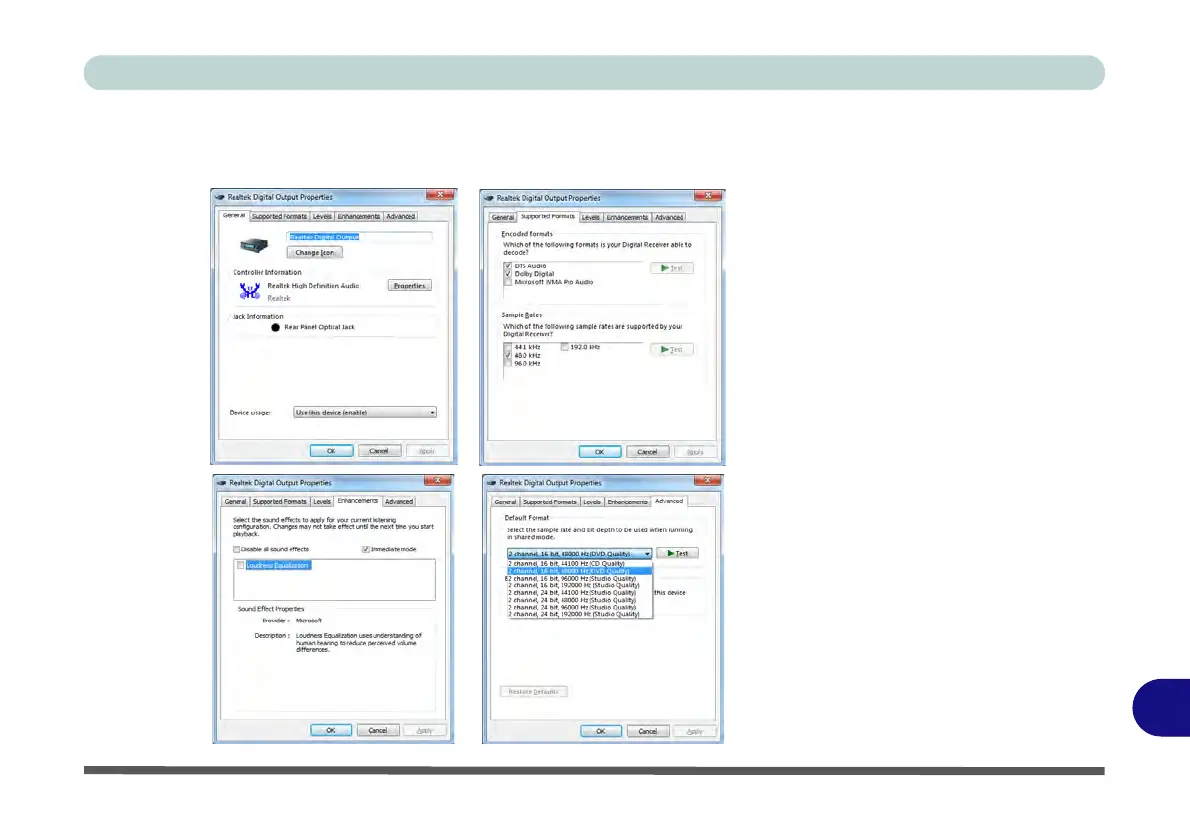
Task: Cancel the Supported Formats window
Action: coord(647,452)
